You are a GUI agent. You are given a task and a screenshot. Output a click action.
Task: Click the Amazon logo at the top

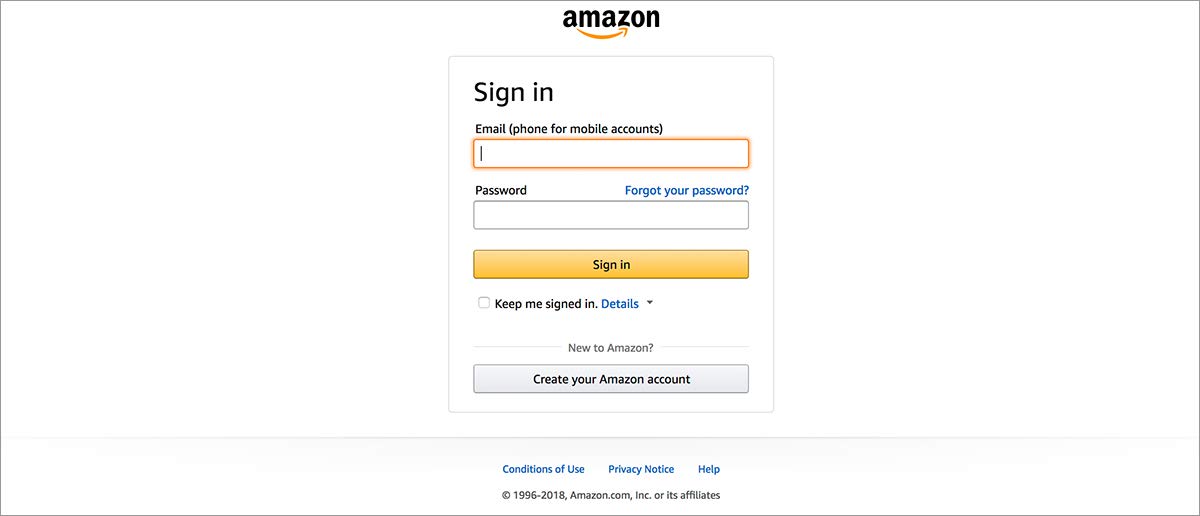pos(611,20)
